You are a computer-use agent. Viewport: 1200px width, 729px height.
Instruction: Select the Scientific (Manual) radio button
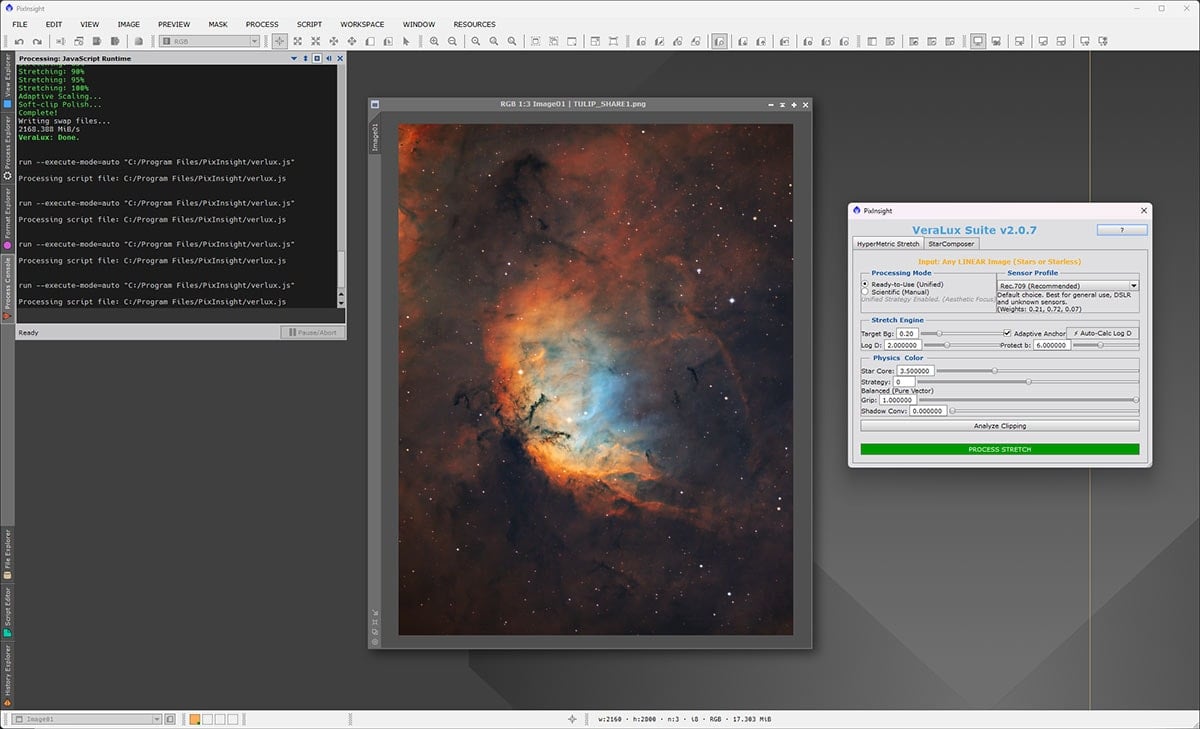tap(863, 292)
